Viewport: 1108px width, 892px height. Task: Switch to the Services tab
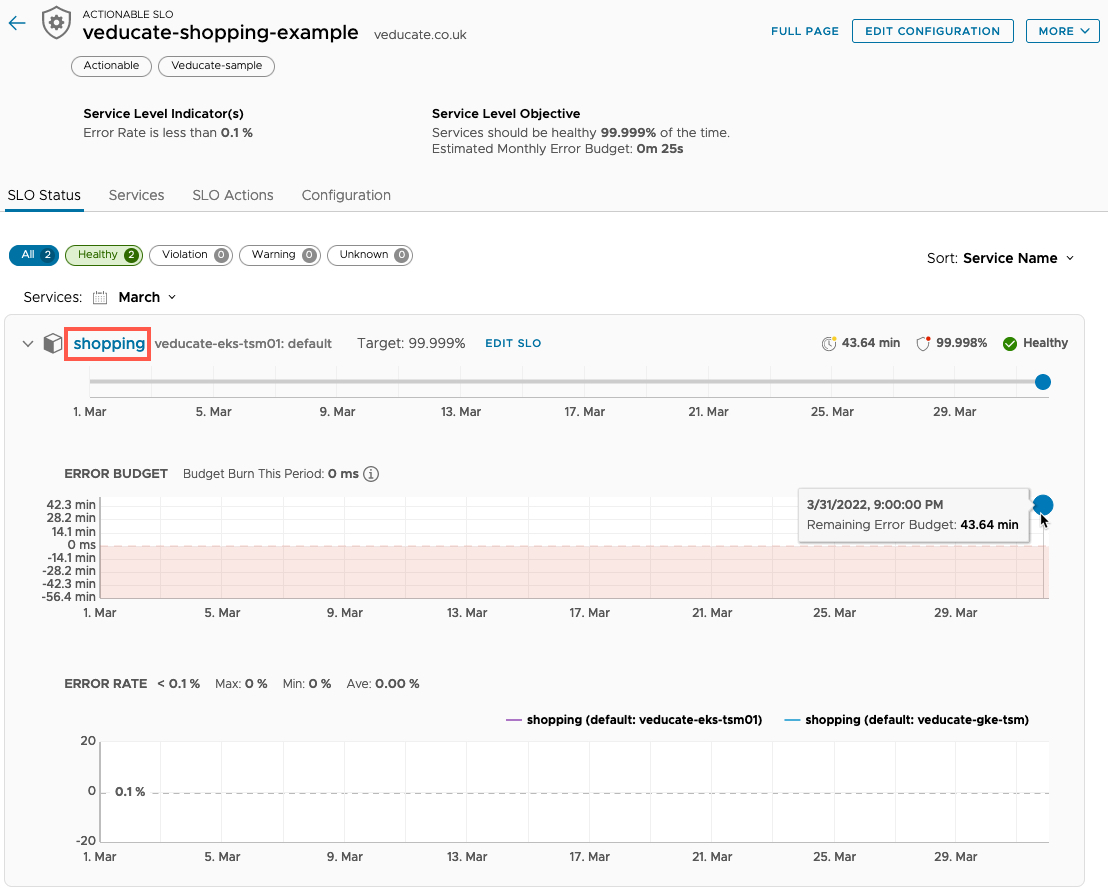coord(136,196)
